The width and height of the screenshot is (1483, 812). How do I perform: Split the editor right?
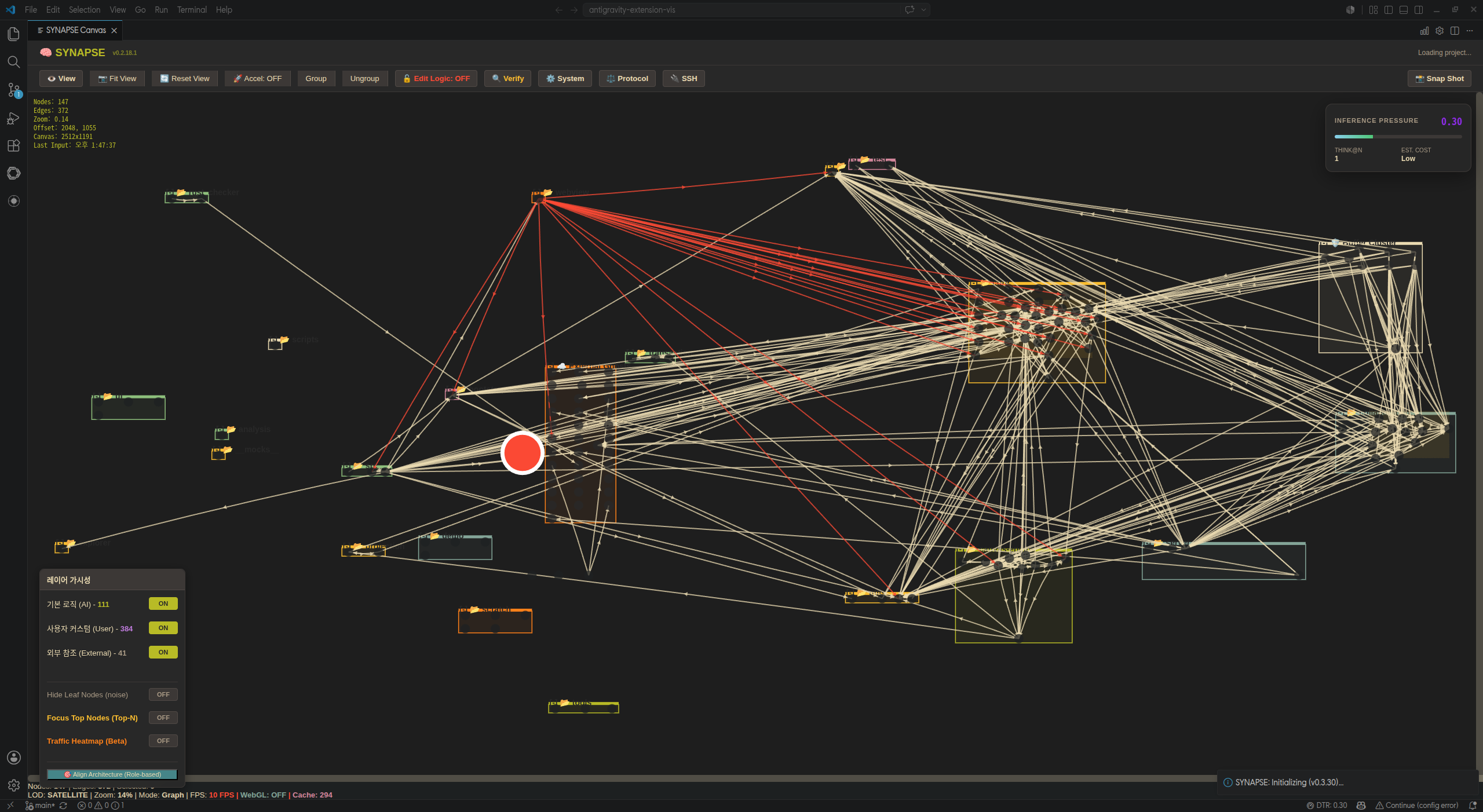(1455, 31)
